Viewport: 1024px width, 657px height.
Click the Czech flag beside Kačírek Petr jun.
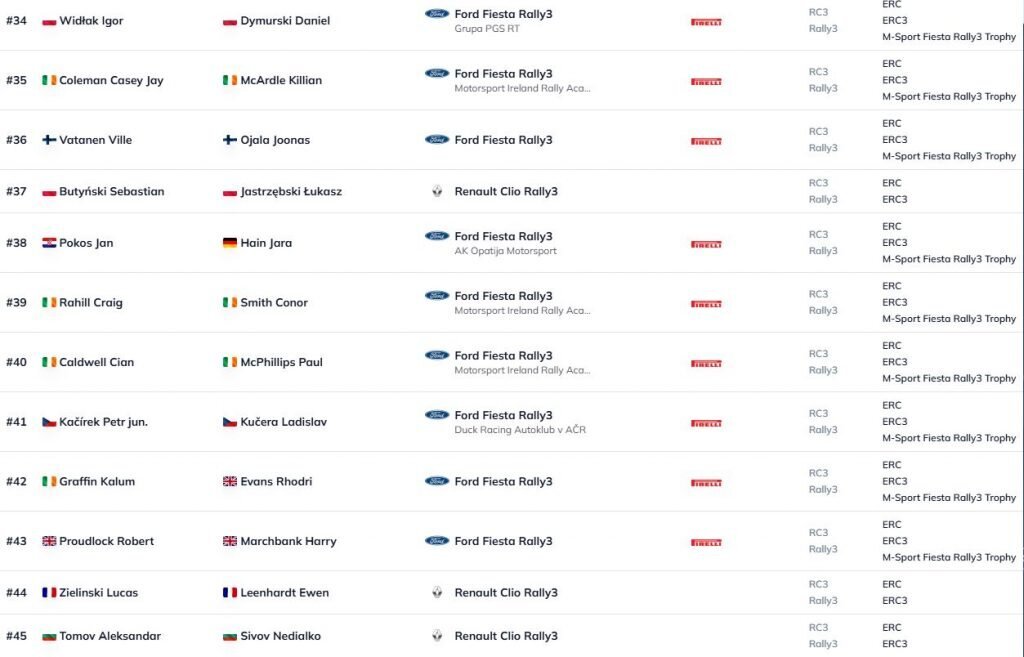pyautogui.click(x=49, y=422)
